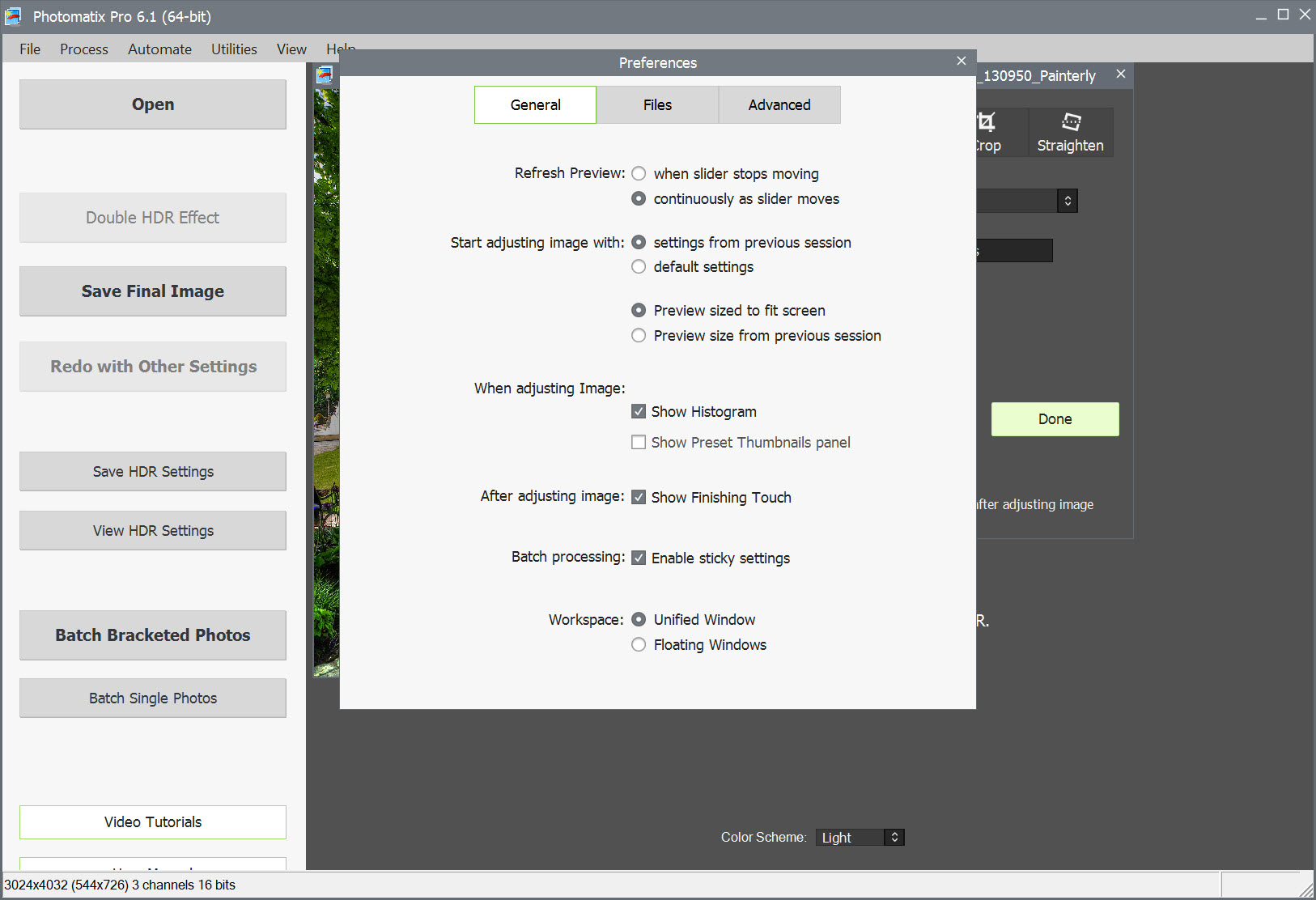Switch to the Files preferences tab

657,104
